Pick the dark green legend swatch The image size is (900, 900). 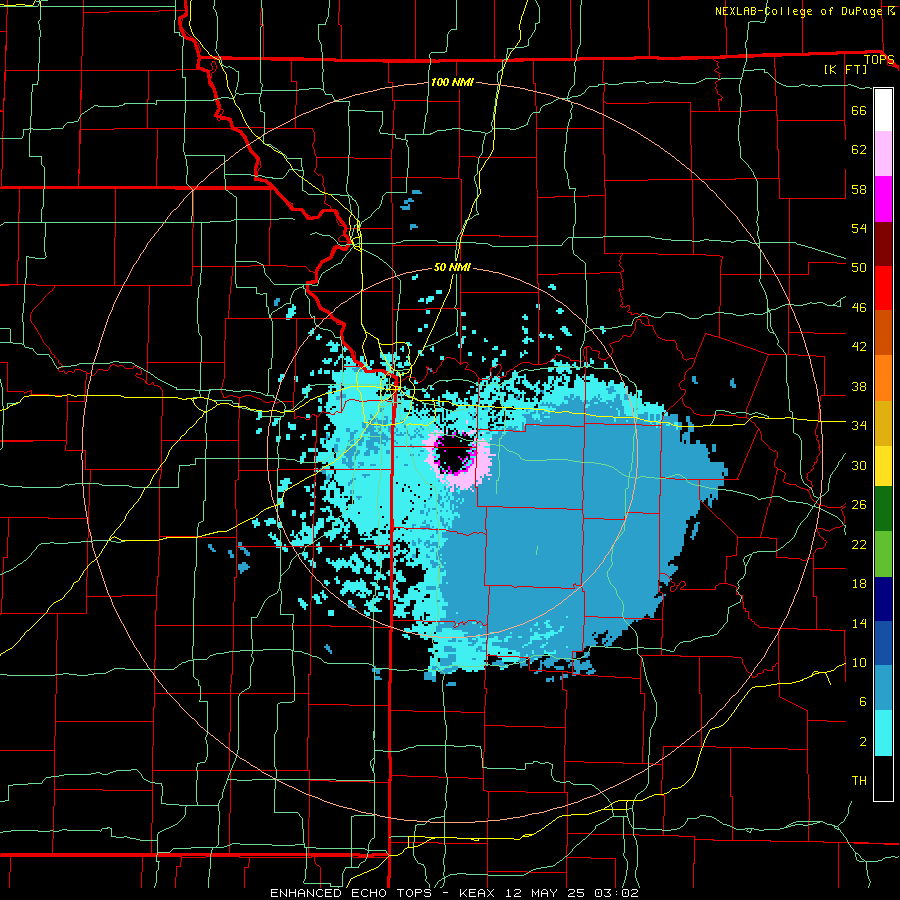883,509
